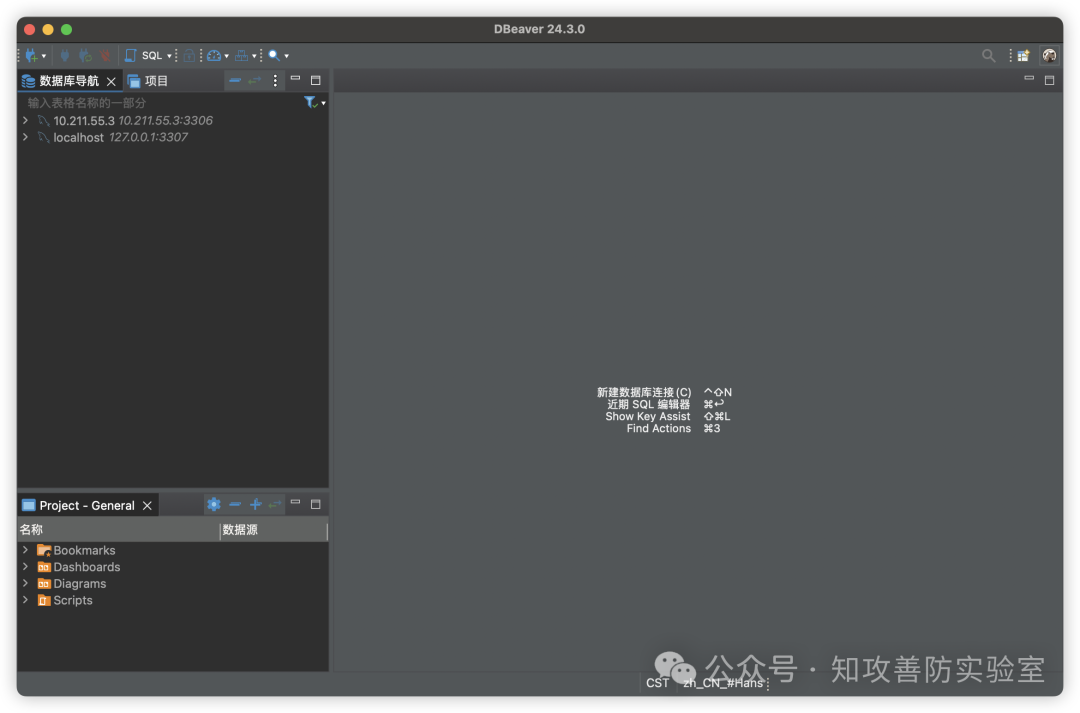
Task: Select the Dashboards folder
Action: (x=79, y=567)
